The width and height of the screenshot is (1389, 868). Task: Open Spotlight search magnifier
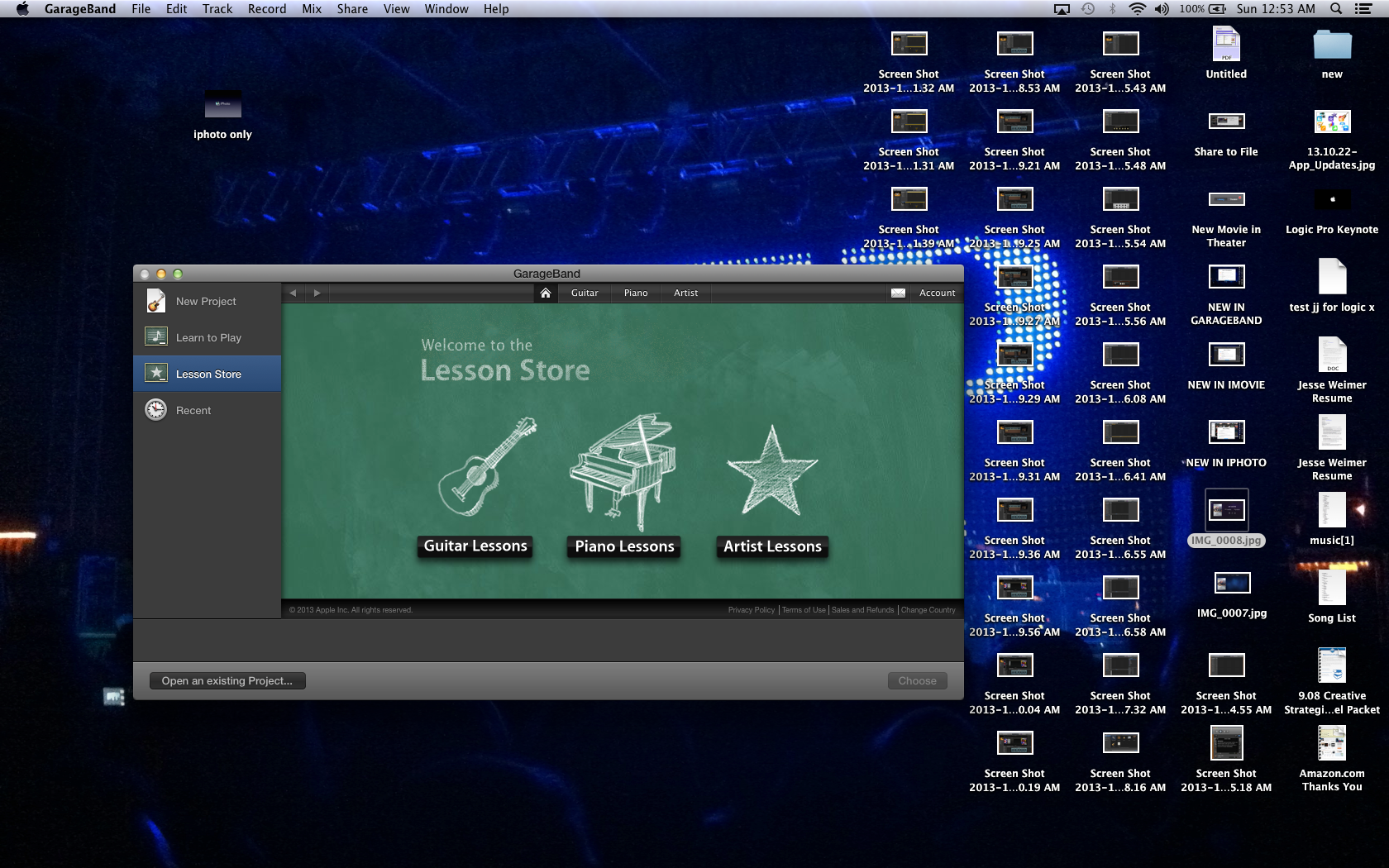point(1336,9)
